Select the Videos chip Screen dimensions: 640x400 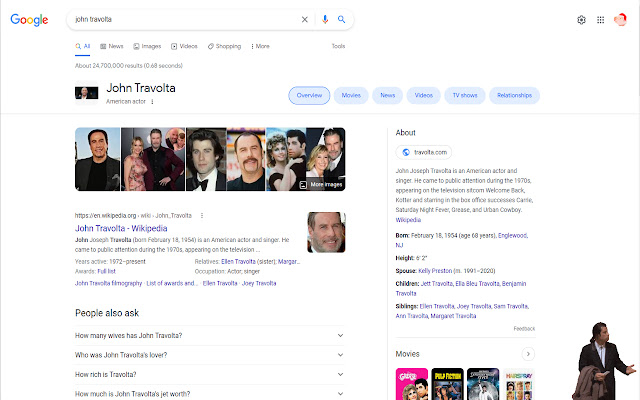click(424, 96)
